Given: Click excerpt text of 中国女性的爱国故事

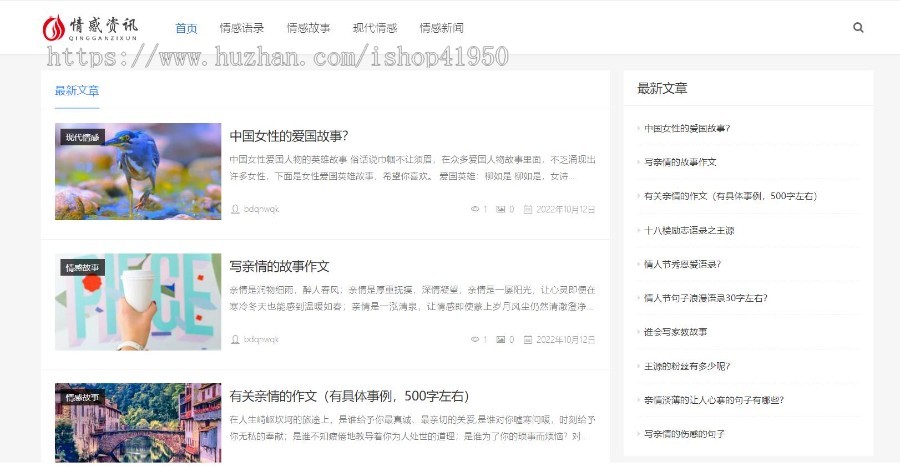Looking at the screenshot, I should coord(412,168).
